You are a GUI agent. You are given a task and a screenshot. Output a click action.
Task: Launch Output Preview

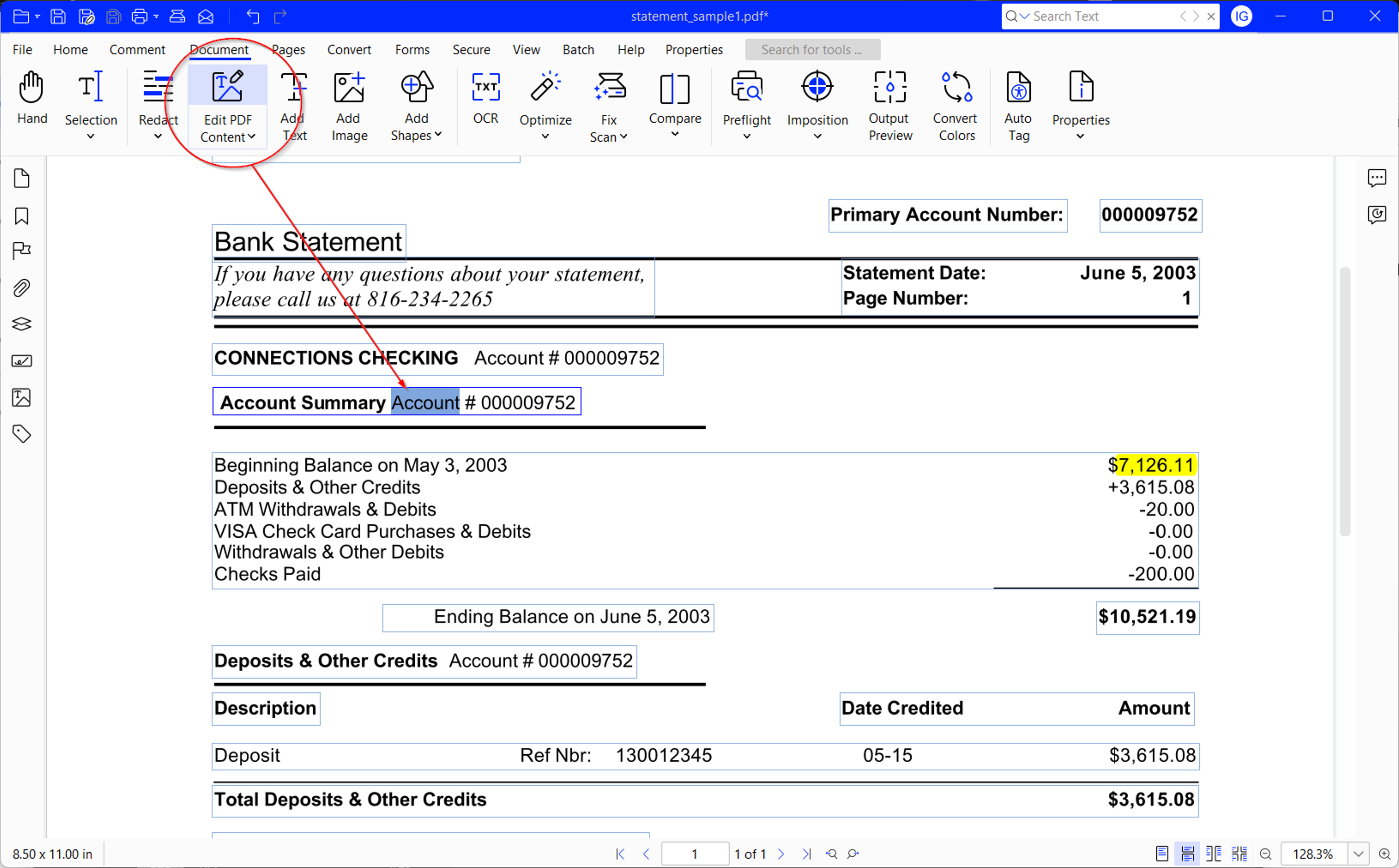pos(890,107)
